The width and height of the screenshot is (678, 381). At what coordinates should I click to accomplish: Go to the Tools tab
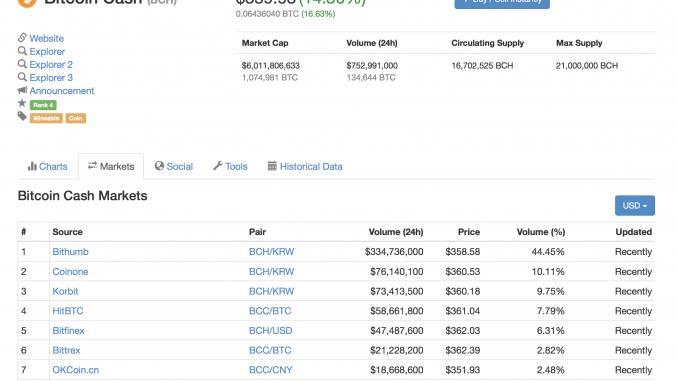pyautogui.click(x=230, y=166)
